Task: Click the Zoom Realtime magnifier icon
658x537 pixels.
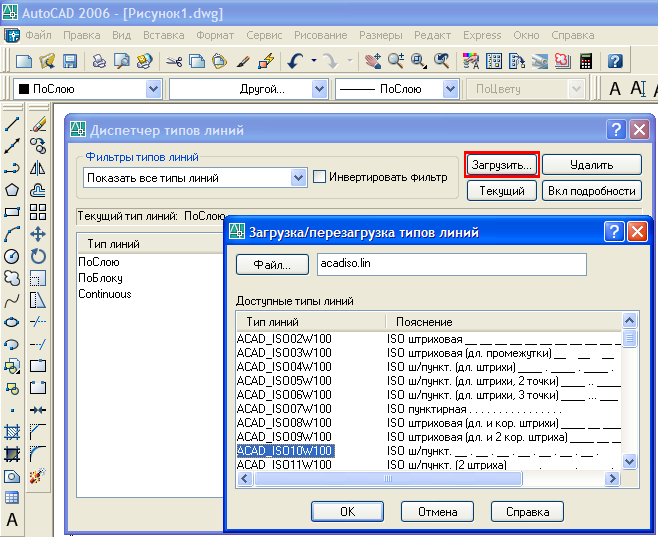Action: [x=396, y=61]
